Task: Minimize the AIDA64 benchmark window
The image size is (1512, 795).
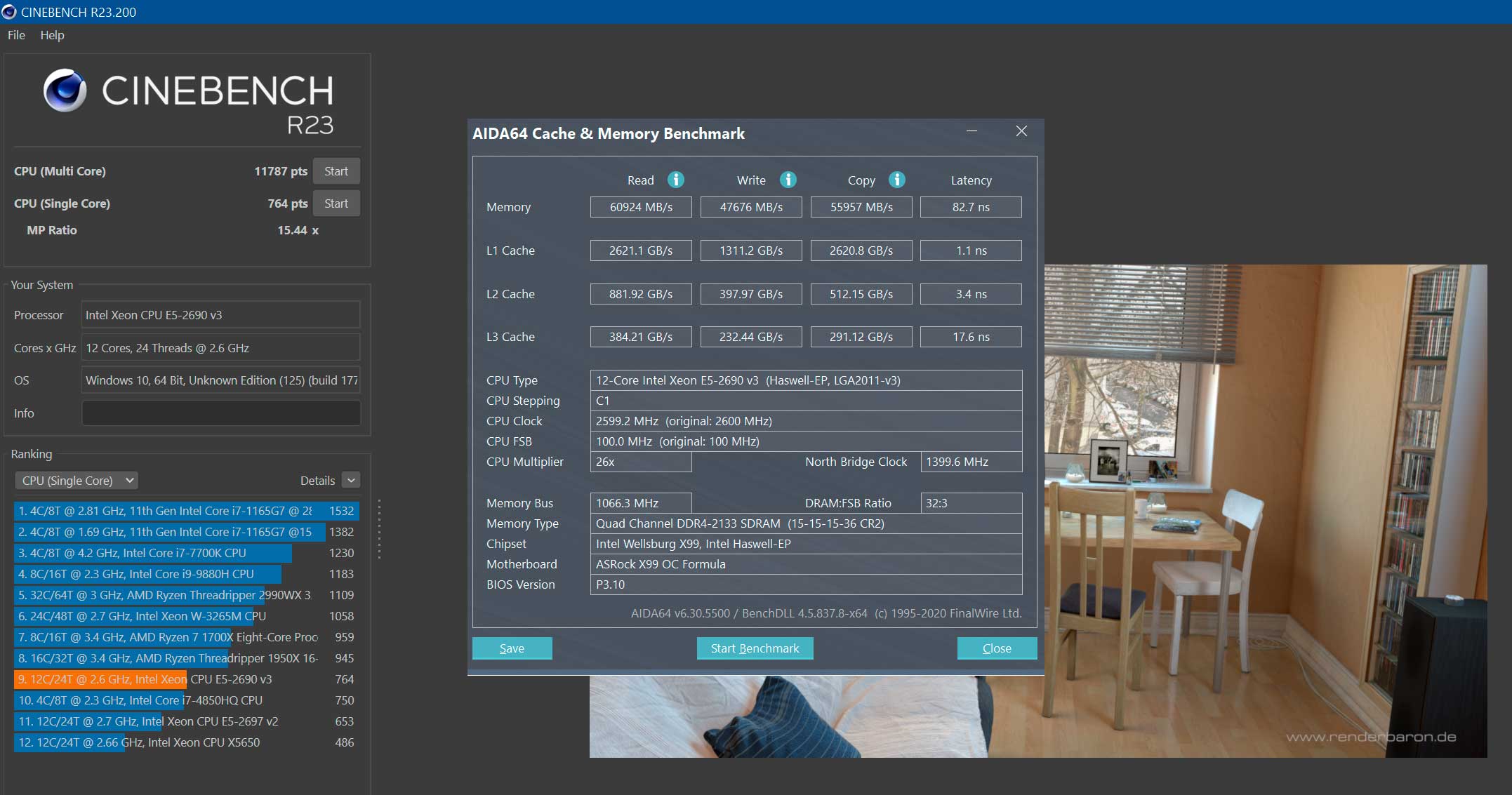Action: [971, 131]
